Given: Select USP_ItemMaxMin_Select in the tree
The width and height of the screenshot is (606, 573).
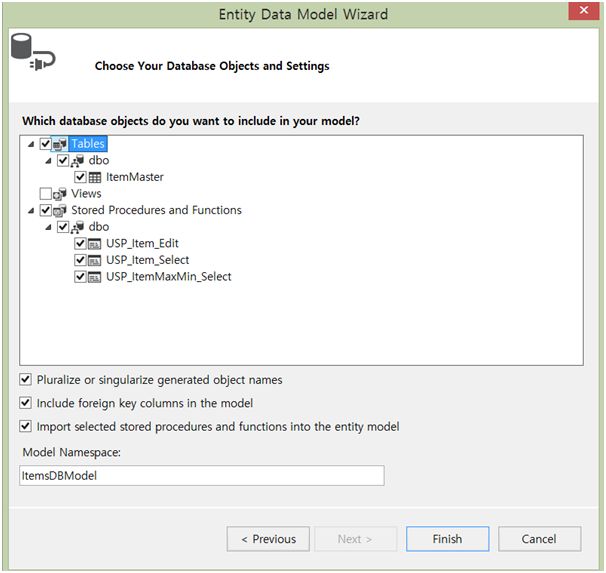Looking at the screenshot, I should (168, 276).
